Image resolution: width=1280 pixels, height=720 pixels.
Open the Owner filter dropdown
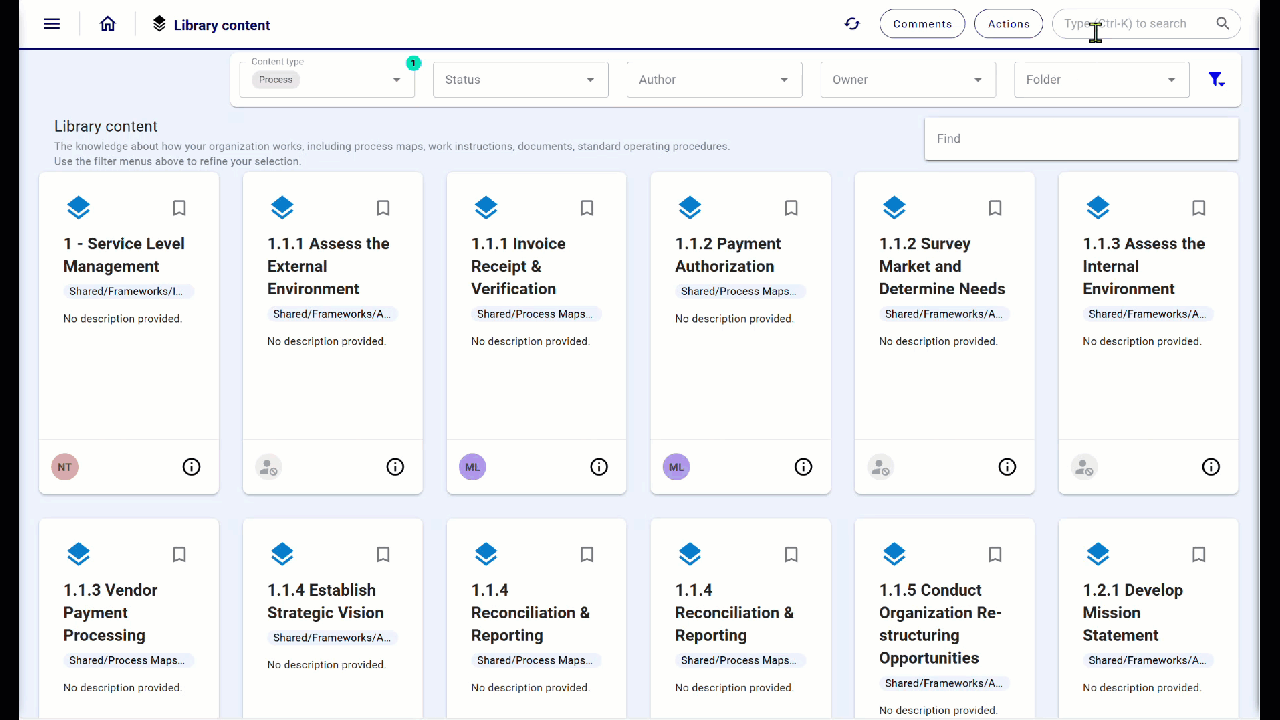pyautogui.click(x=907, y=80)
